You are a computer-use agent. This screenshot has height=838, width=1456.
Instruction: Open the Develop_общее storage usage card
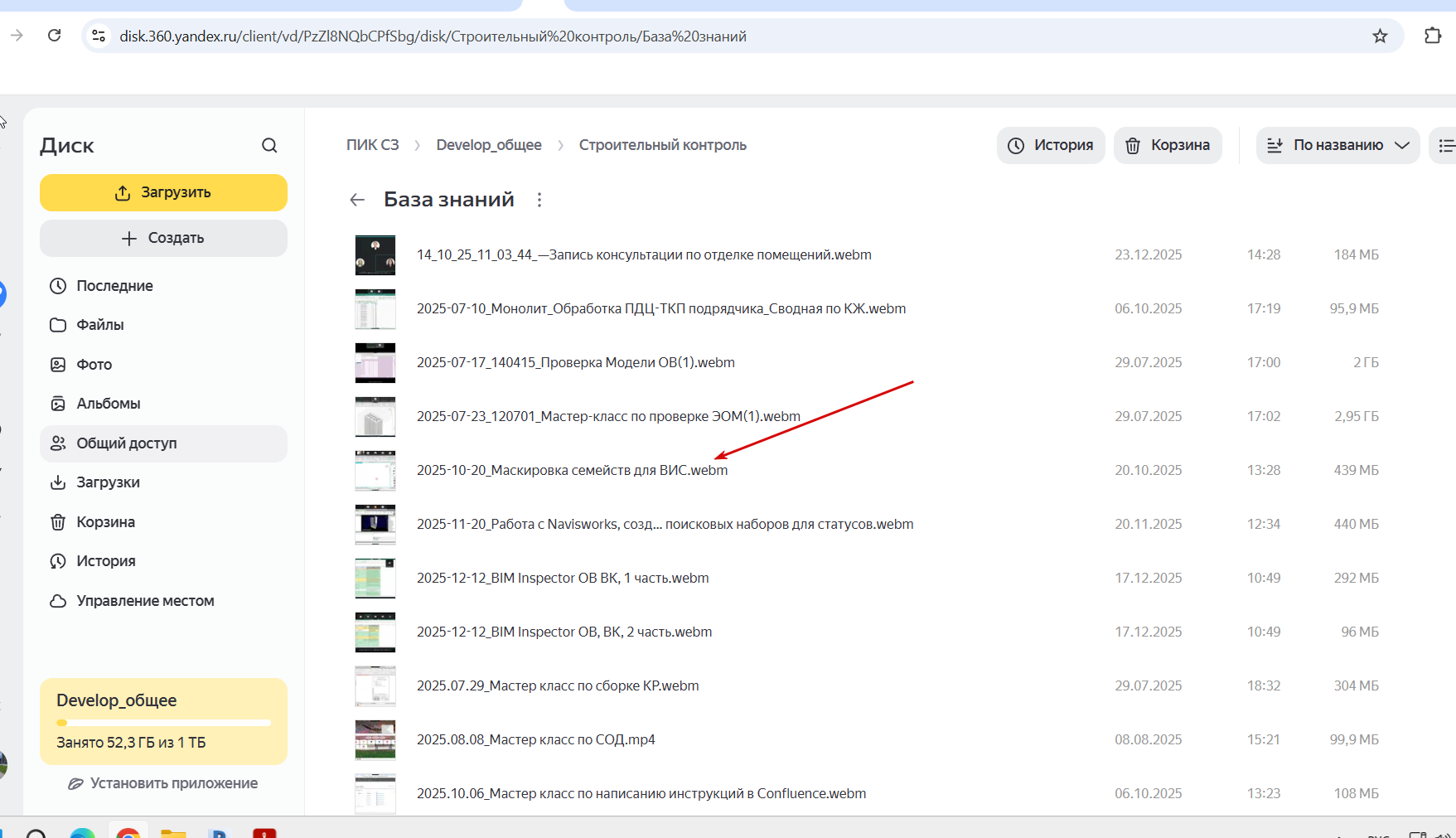163,722
